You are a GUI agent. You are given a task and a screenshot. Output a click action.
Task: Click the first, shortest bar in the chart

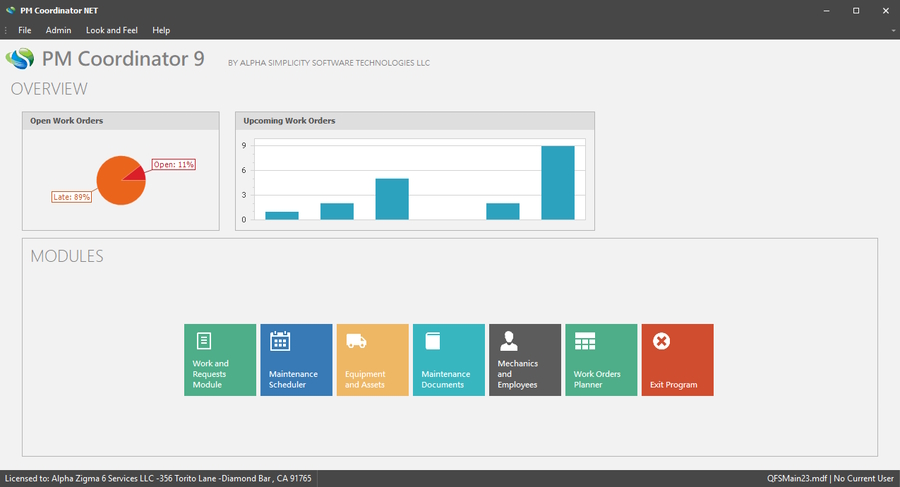282,215
